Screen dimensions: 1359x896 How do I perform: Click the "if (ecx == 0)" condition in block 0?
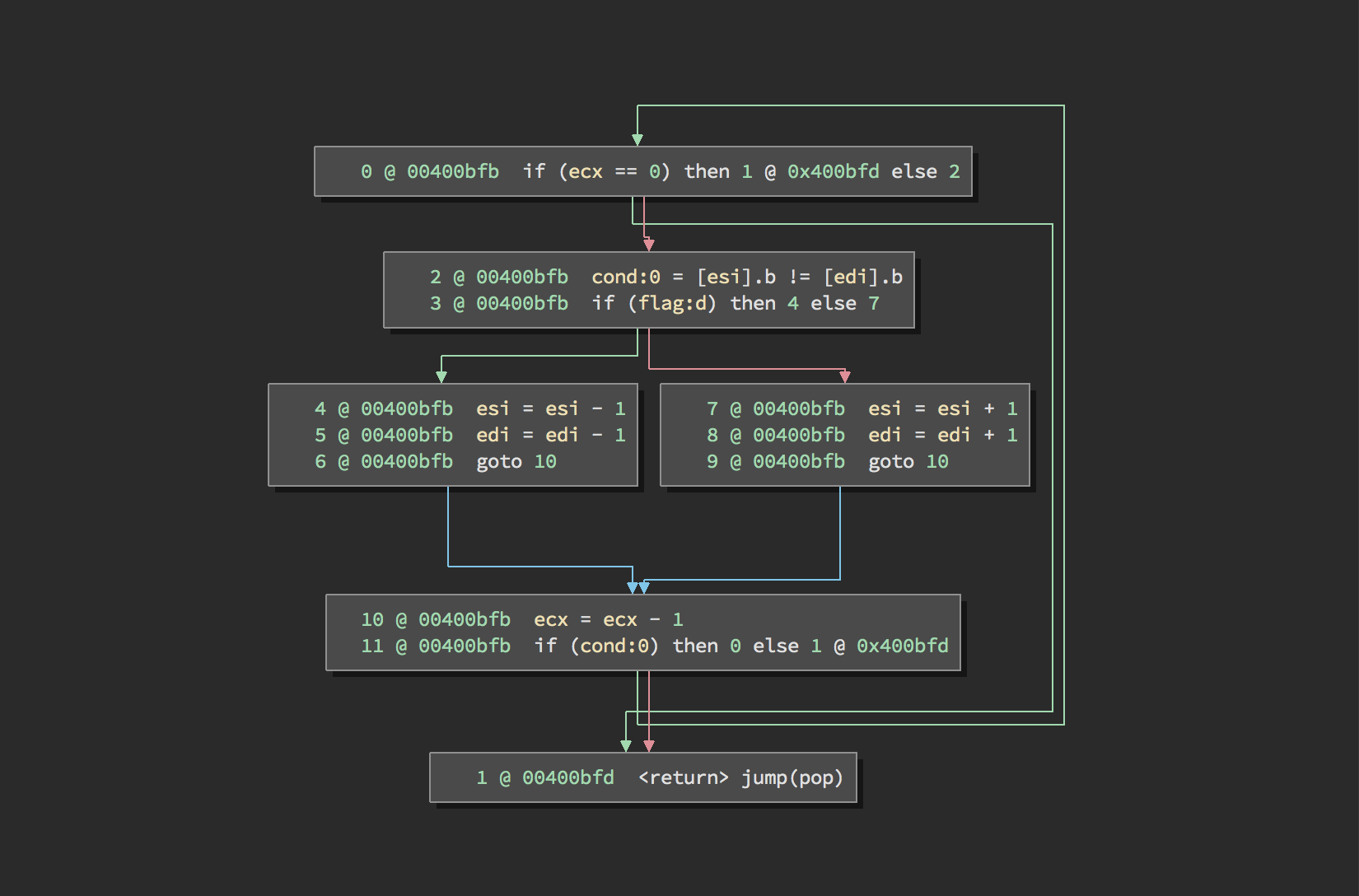[596, 171]
